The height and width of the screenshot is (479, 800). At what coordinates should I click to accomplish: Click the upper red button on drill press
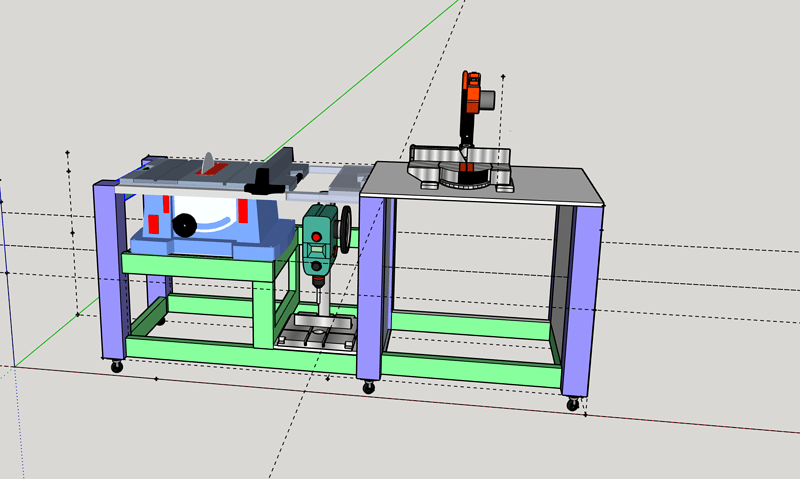click(x=316, y=237)
